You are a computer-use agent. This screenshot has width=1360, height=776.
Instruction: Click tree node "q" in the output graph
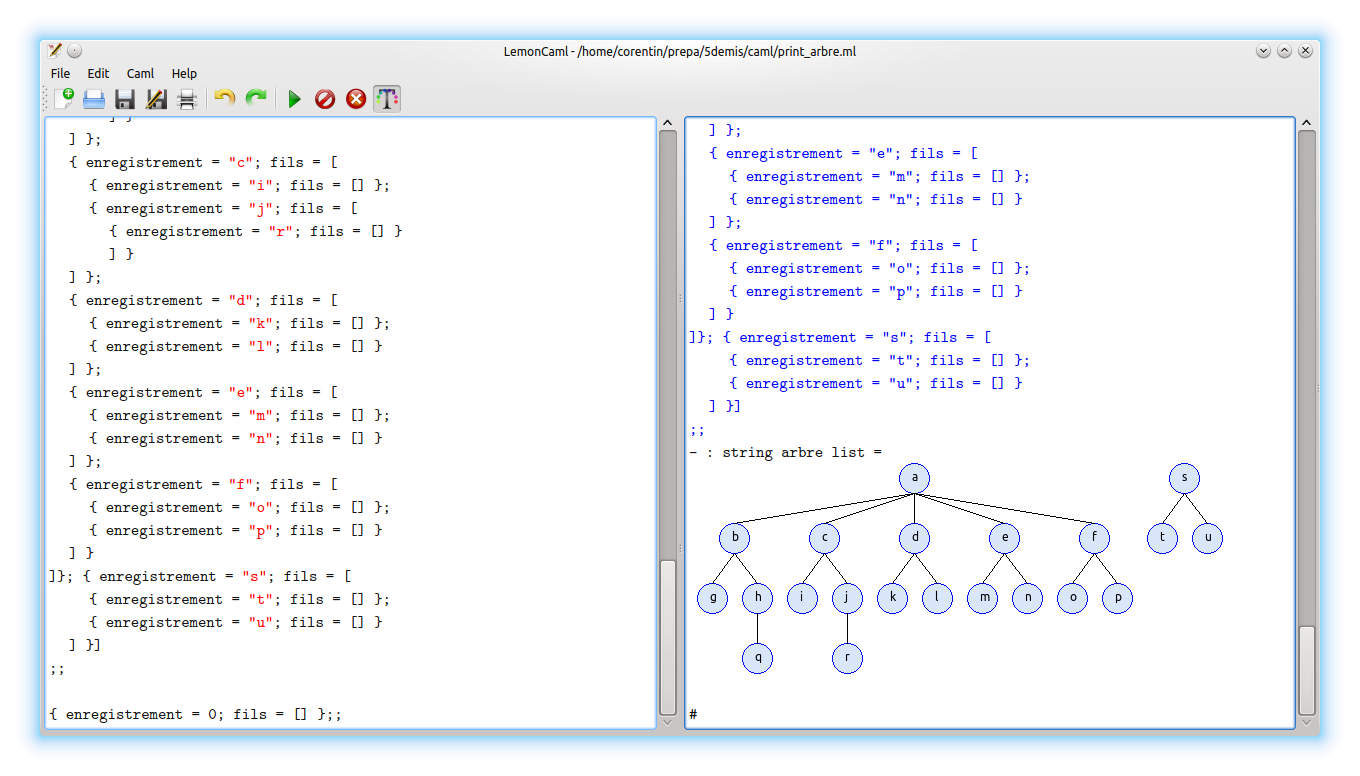pyautogui.click(x=757, y=658)
